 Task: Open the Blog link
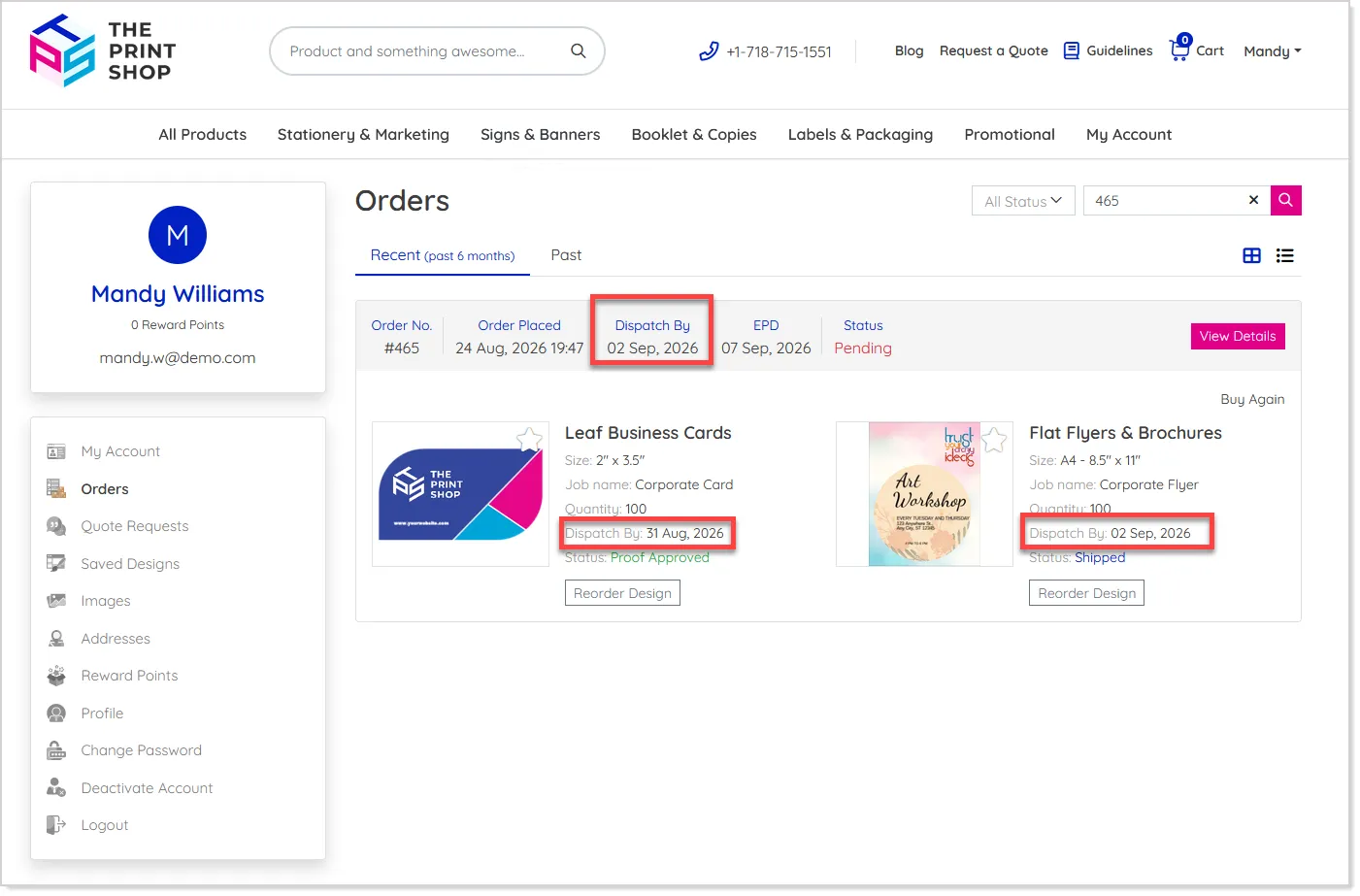coord(910,50)
